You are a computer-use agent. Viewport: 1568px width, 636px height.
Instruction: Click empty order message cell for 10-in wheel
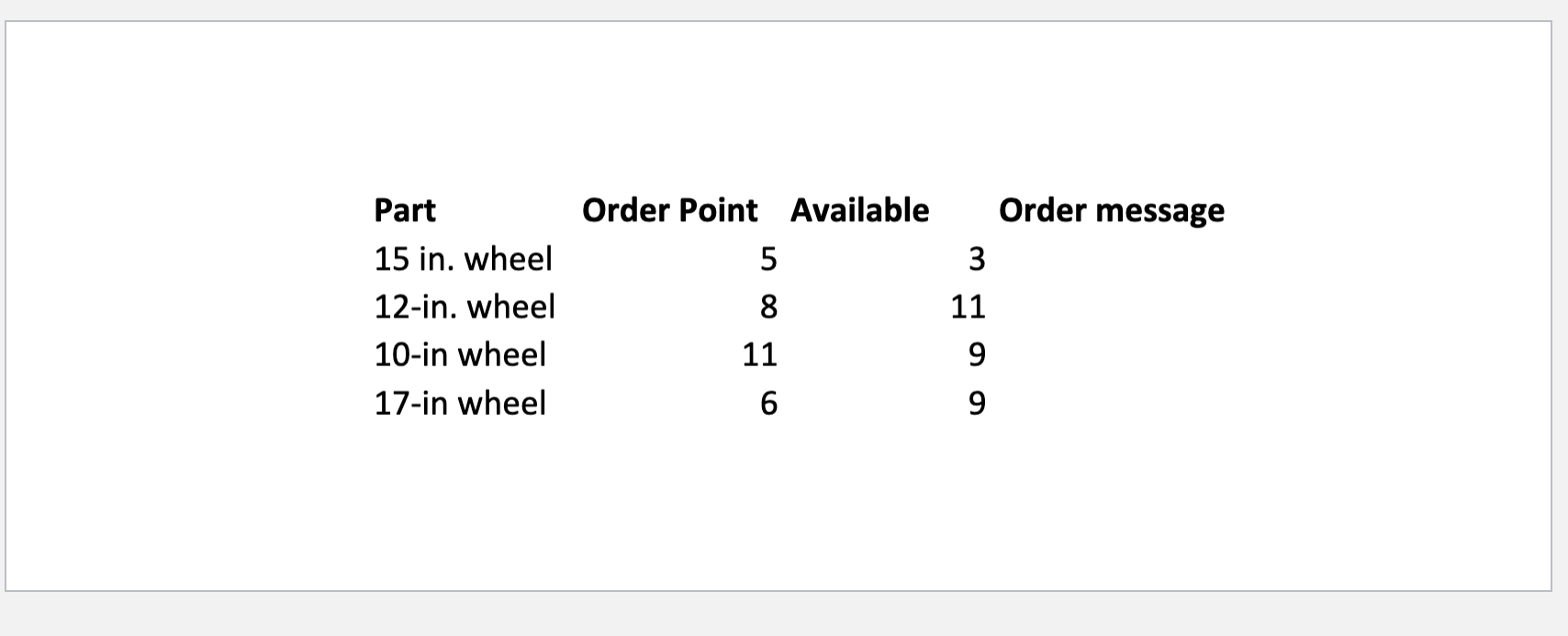(1111, 355)
